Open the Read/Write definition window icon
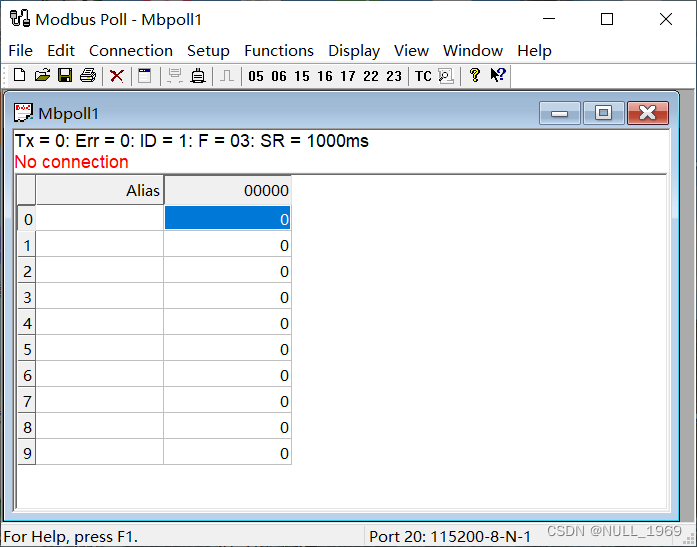Viewport: 697px width, 547px height. tap(145, 76)
